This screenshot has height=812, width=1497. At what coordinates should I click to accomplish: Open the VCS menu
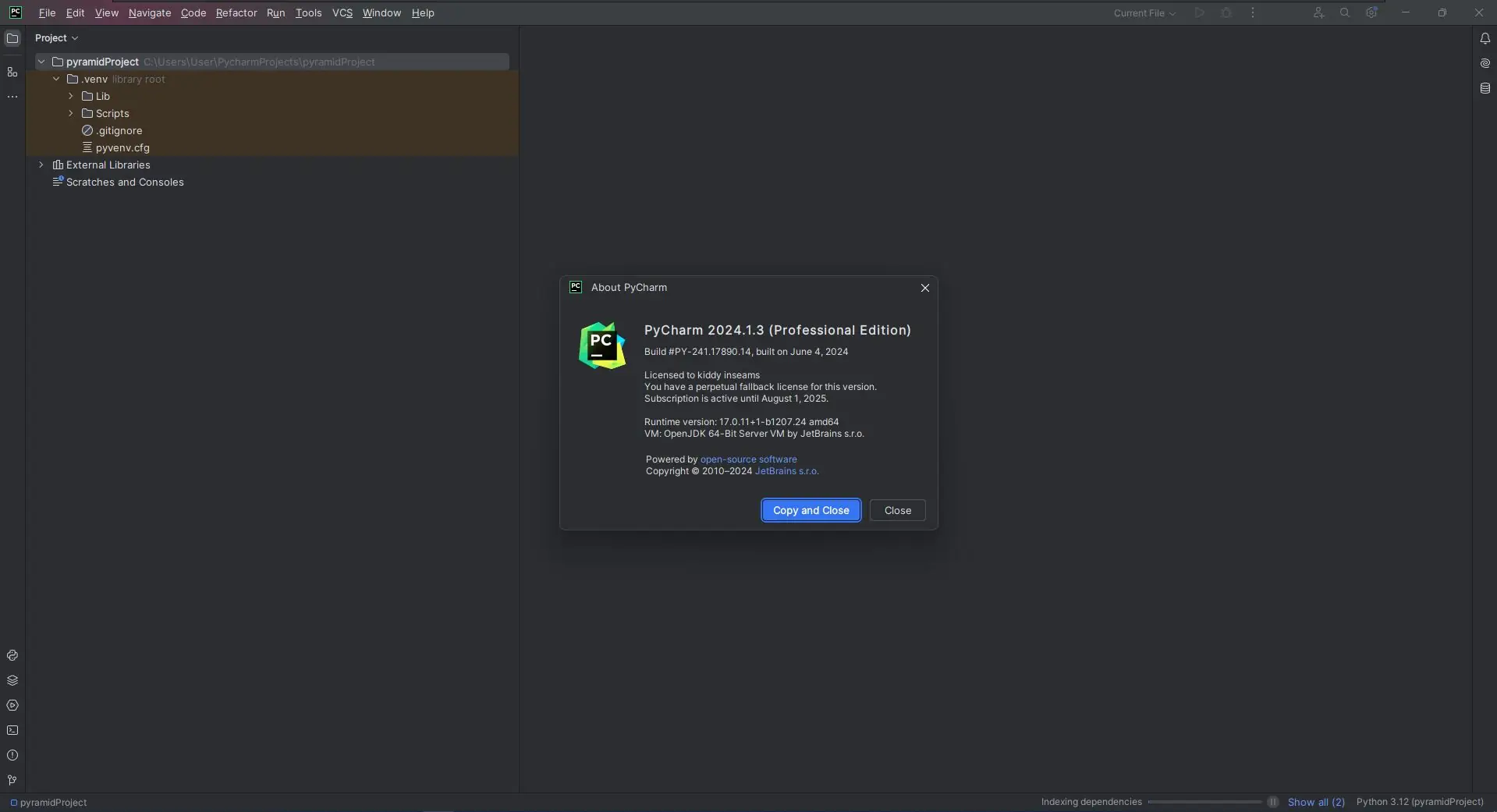tap(342, 13)
